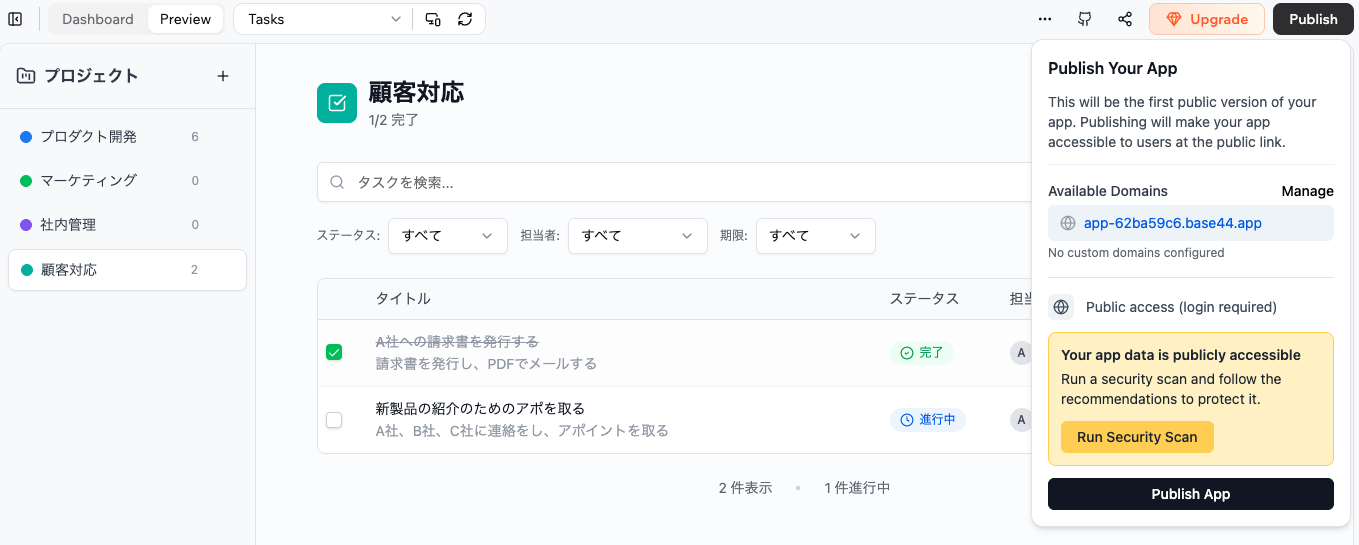Refresh the app preview

[465, 19]
